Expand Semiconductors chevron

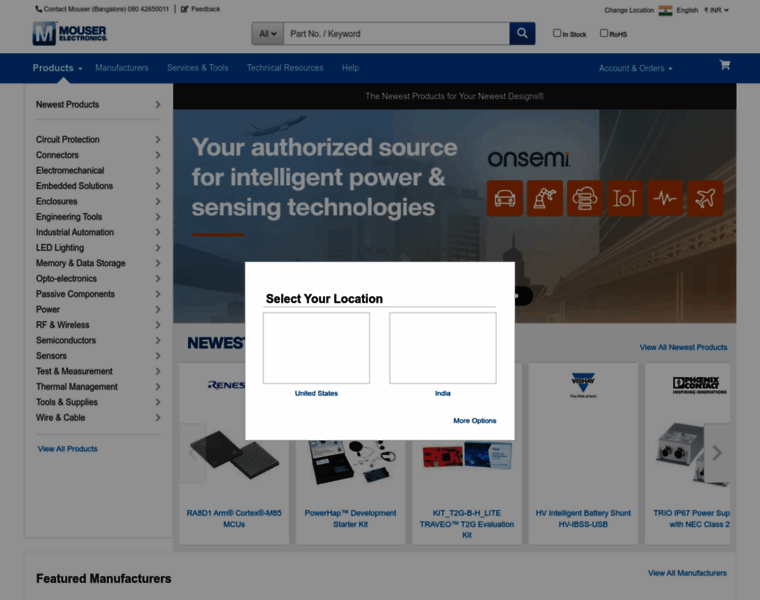click(158, 340)
